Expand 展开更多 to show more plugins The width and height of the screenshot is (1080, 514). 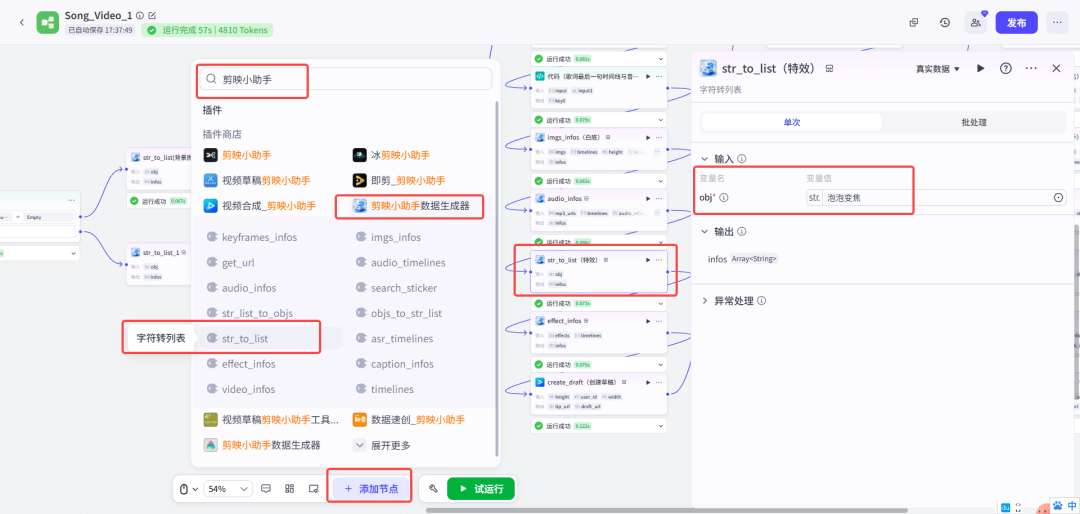tap(382, 445)
